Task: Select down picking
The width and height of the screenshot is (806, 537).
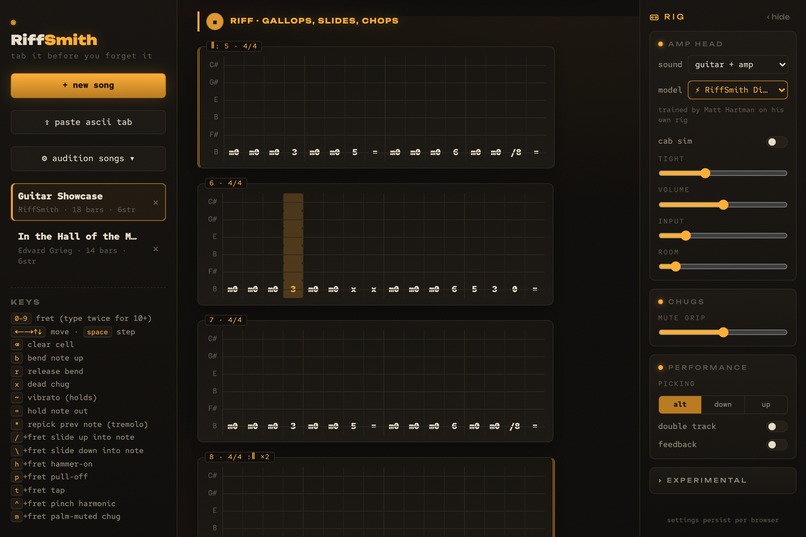Action: pos(723,404)
